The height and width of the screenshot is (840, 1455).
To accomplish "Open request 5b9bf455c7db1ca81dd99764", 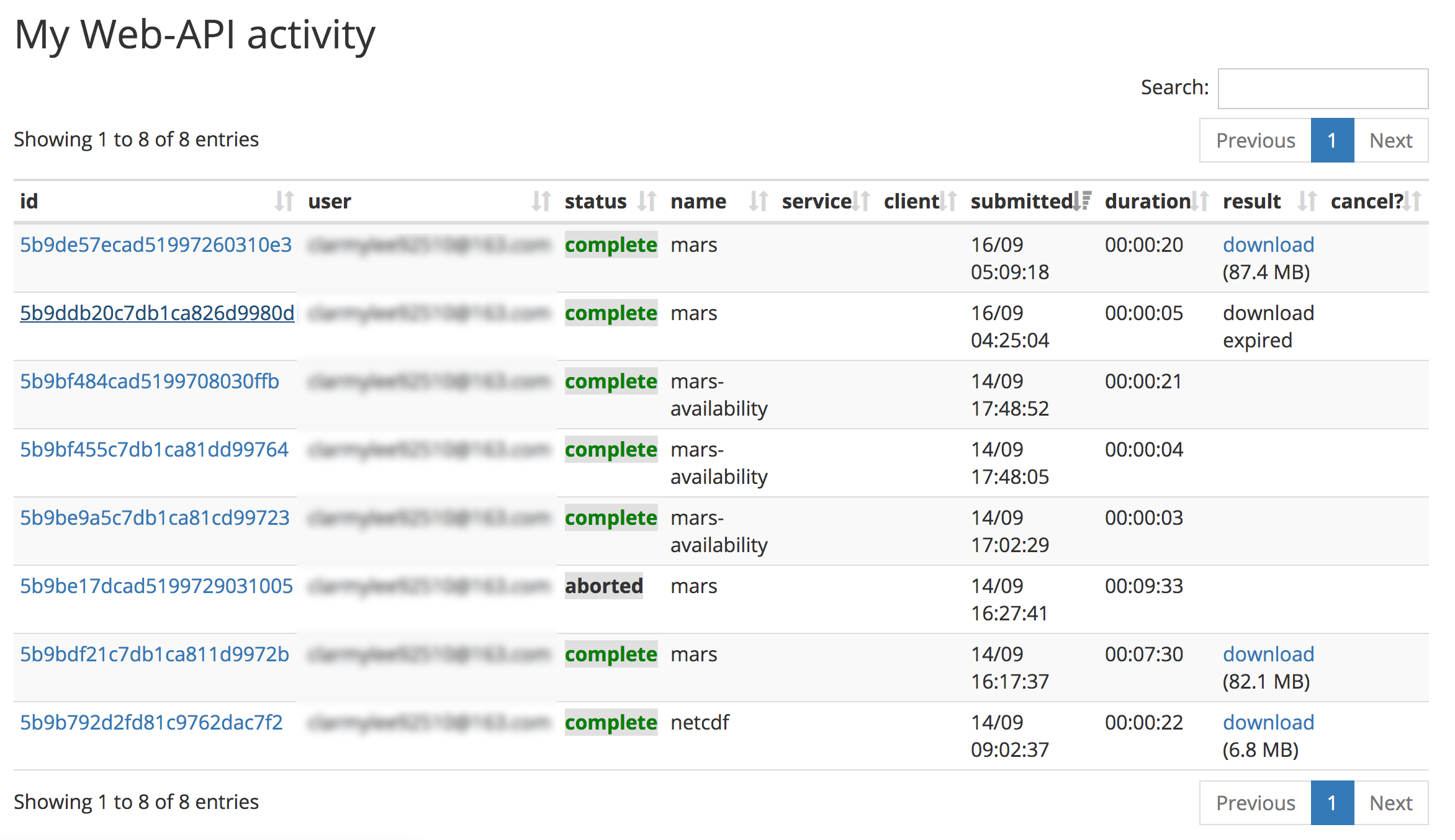I will [154, 450].
